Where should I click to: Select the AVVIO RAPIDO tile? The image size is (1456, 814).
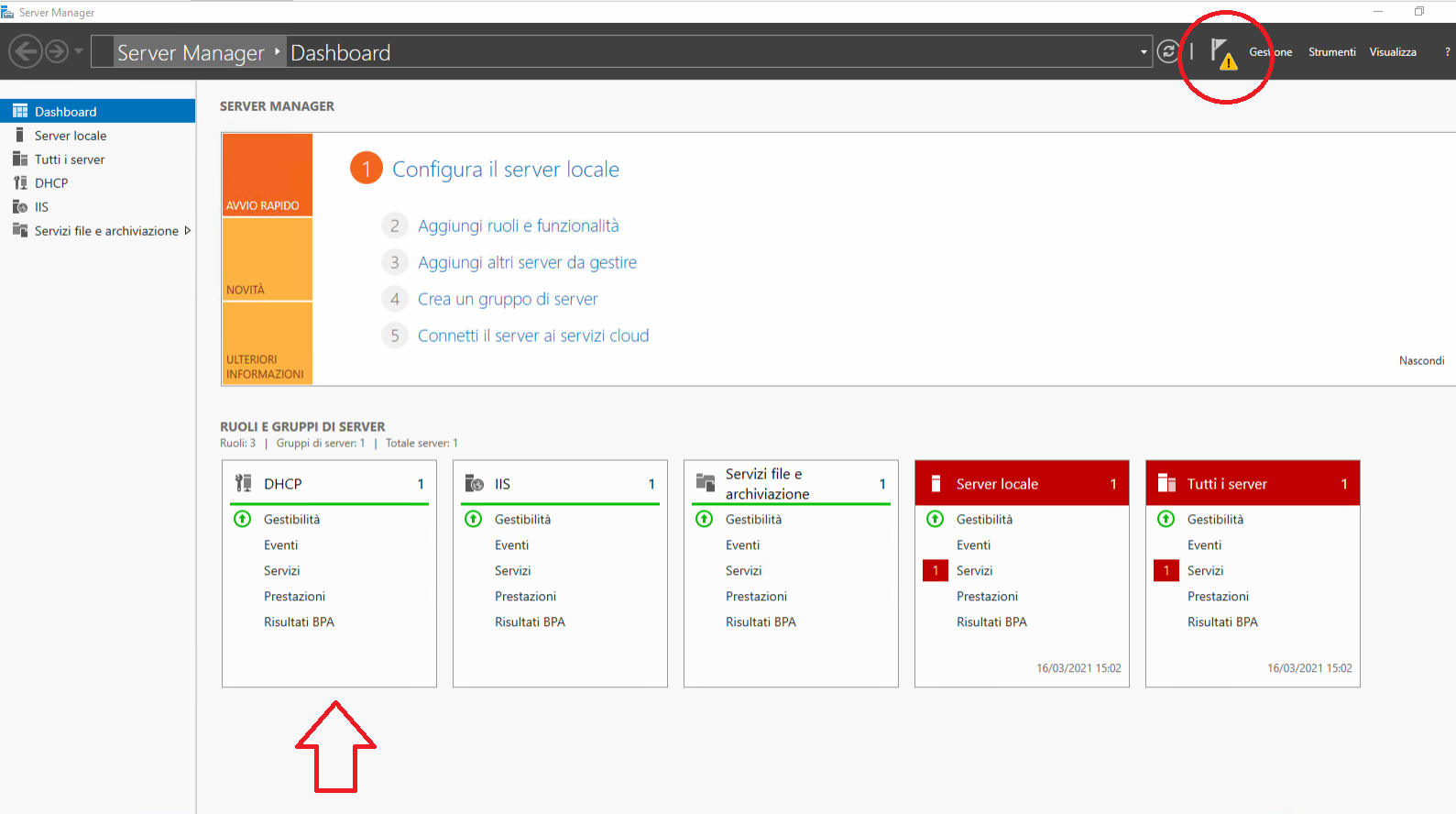click(268, 175)
